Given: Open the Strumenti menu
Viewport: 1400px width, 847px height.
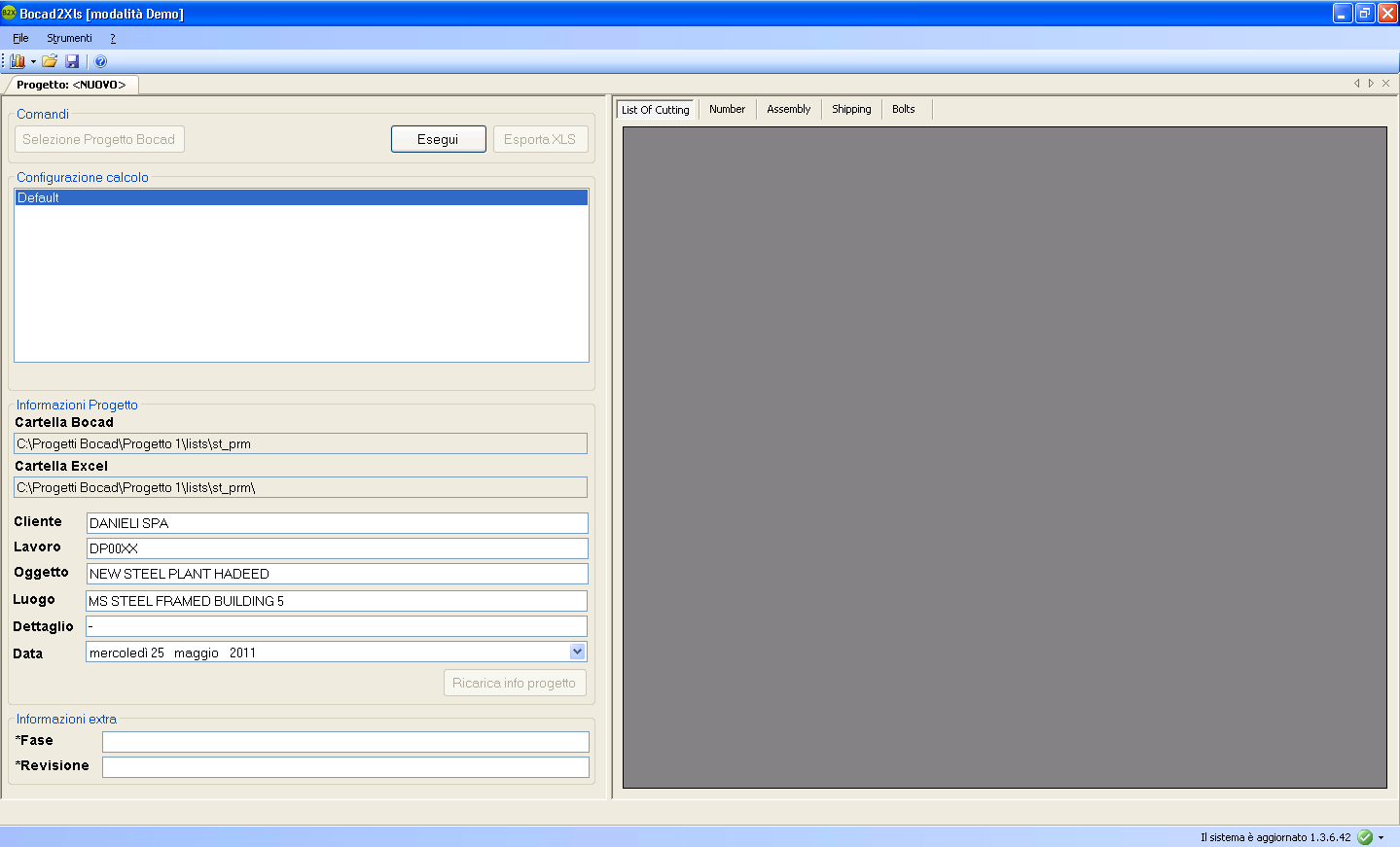Looking at the screenshot, I should pyautogui.click(x=69, y=38).
